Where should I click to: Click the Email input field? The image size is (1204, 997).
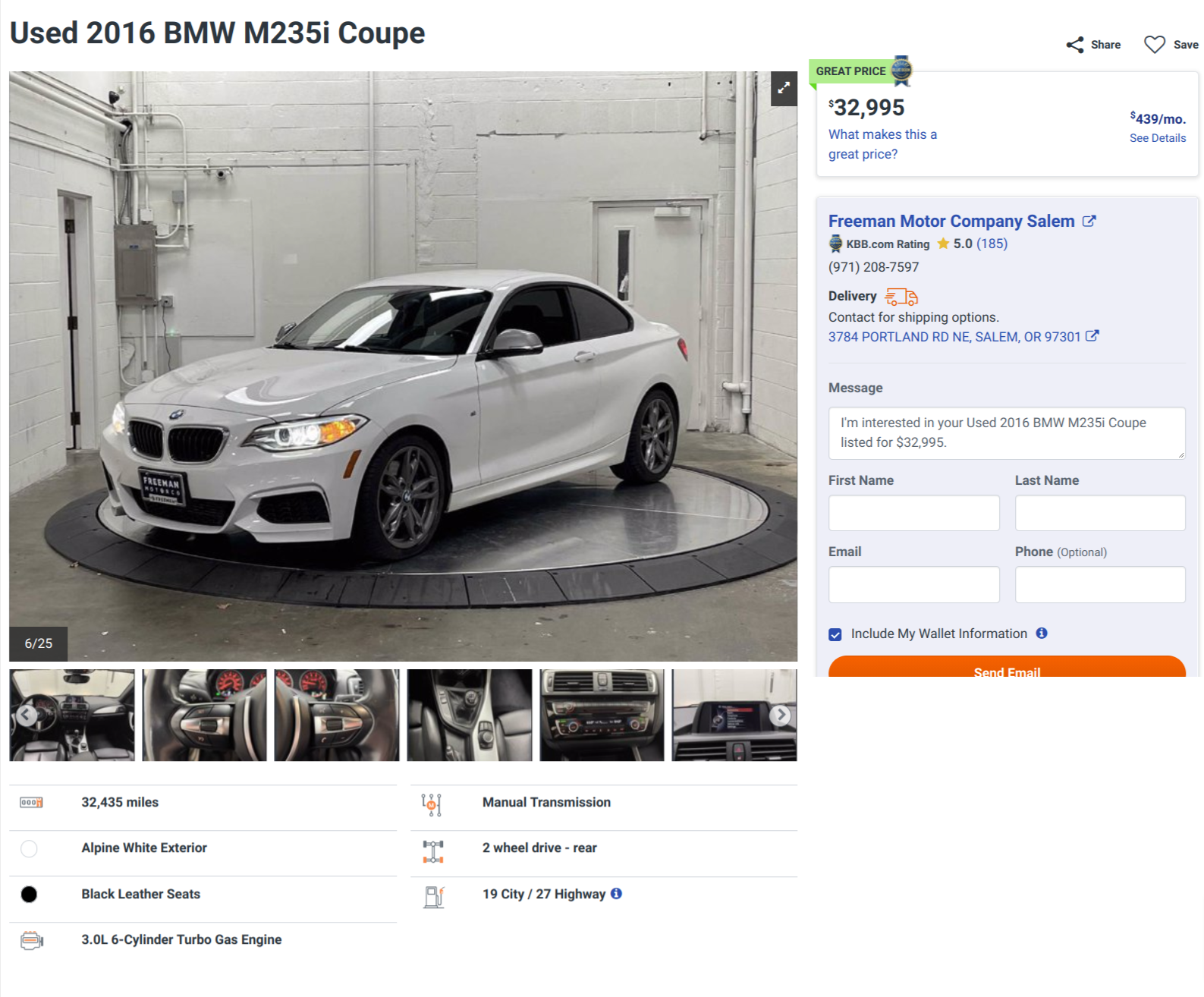[x=913, y=584]
